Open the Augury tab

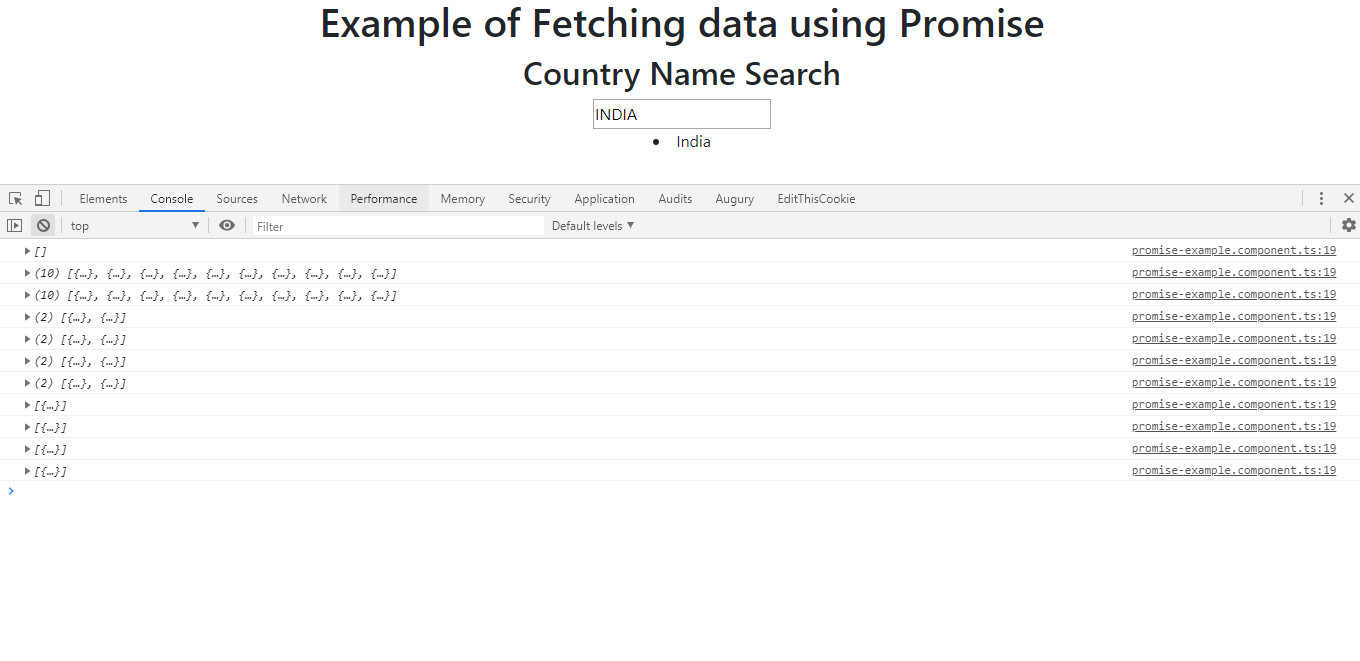(734, 199)
